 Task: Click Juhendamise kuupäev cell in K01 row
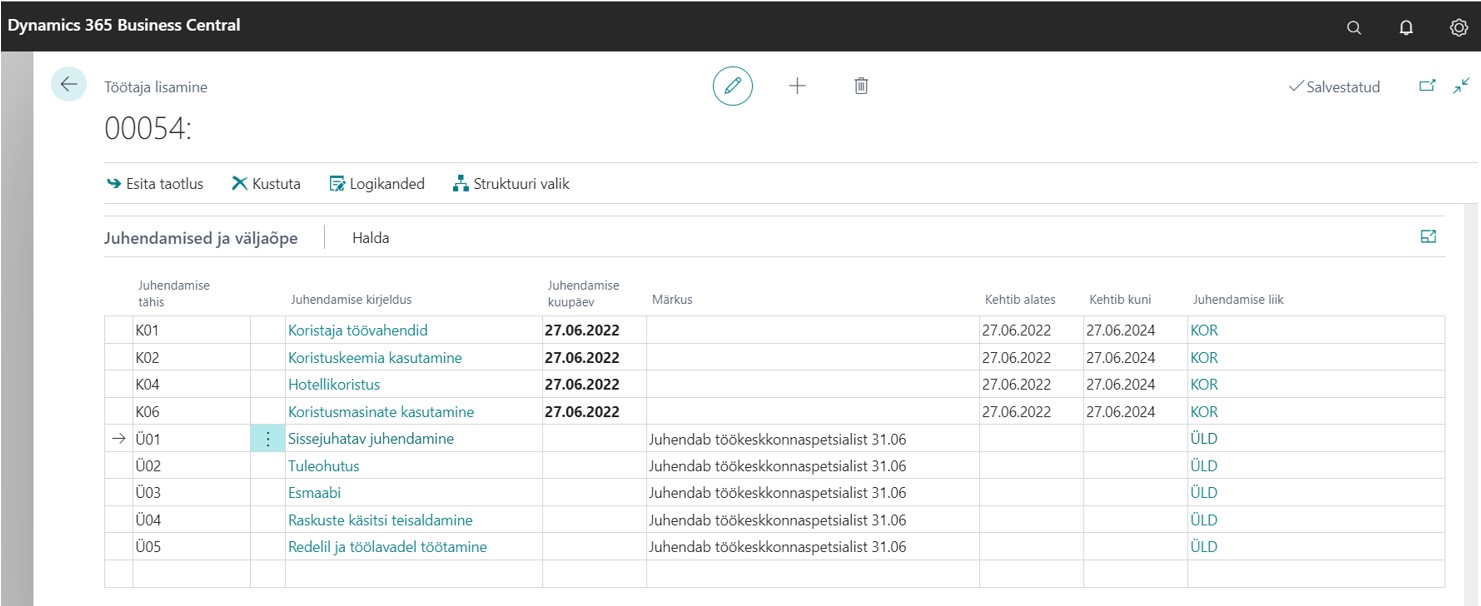594,330
